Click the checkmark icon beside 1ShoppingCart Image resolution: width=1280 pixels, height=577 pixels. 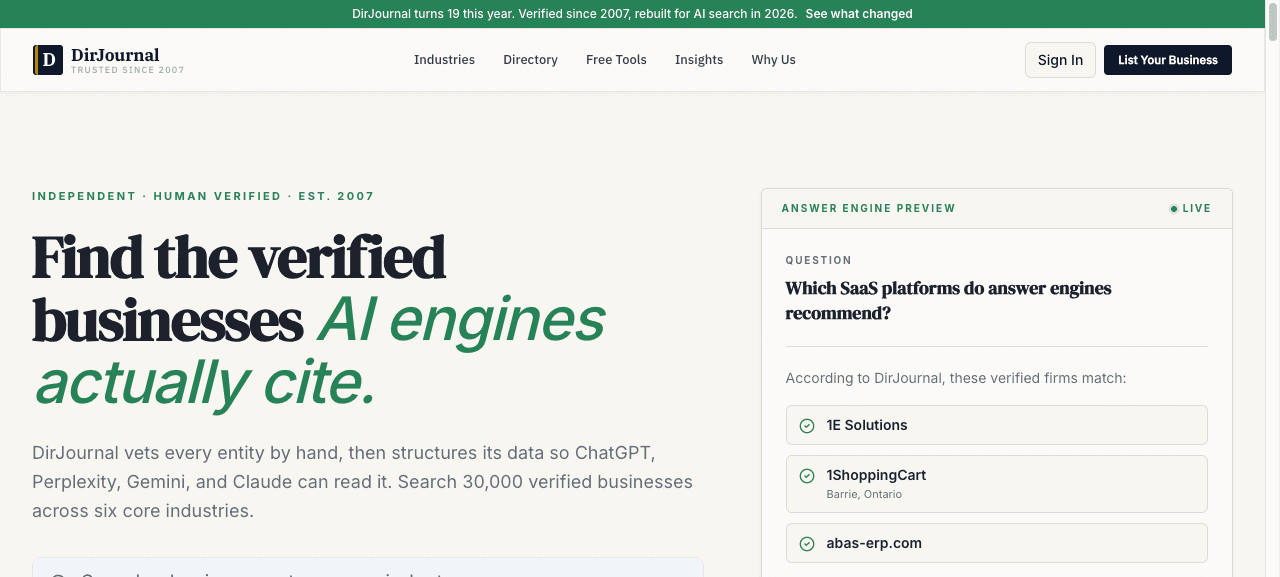point(807,476)
